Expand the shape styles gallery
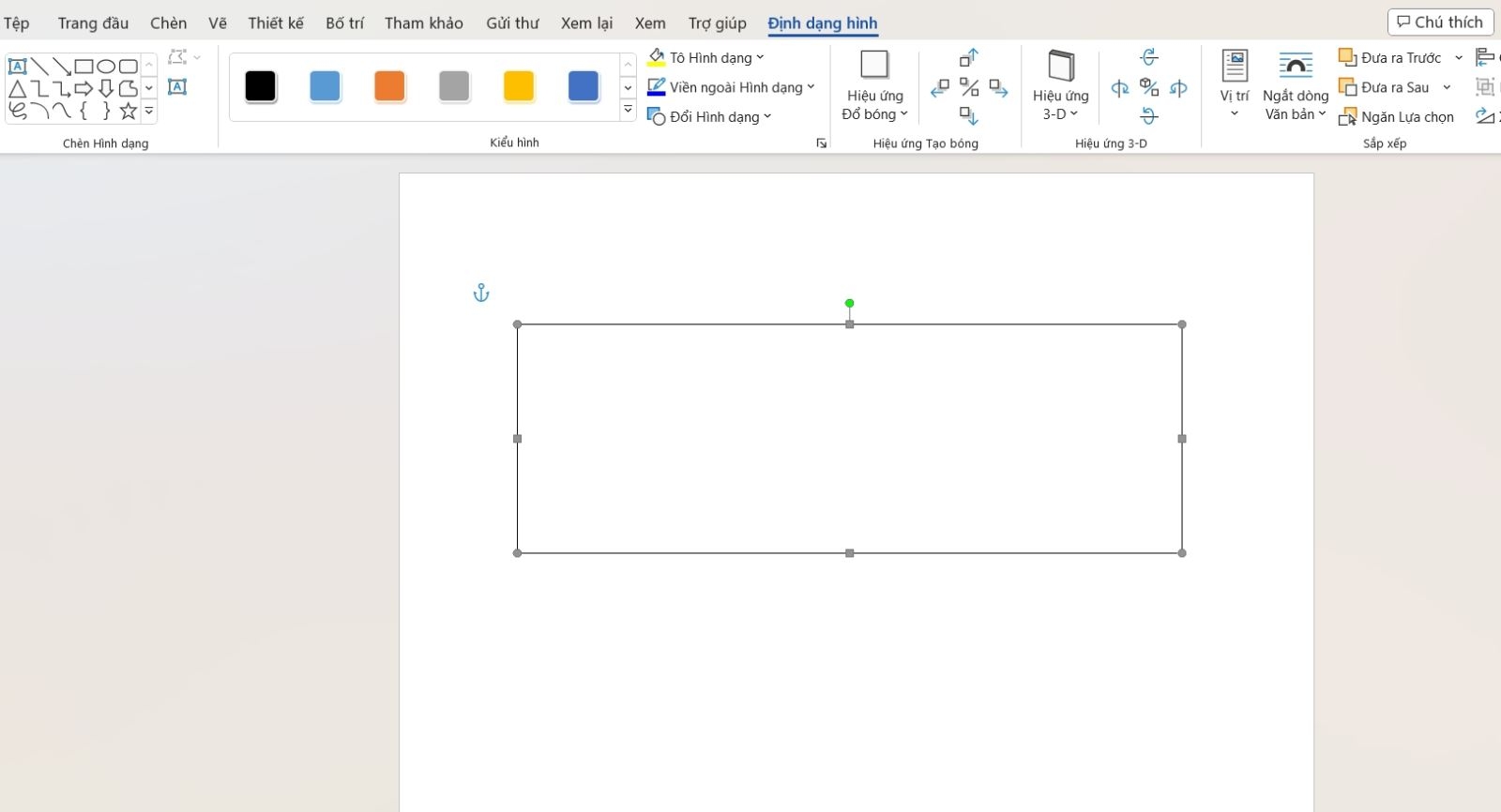Screen dimensions: 1501x812 point(629,111)
